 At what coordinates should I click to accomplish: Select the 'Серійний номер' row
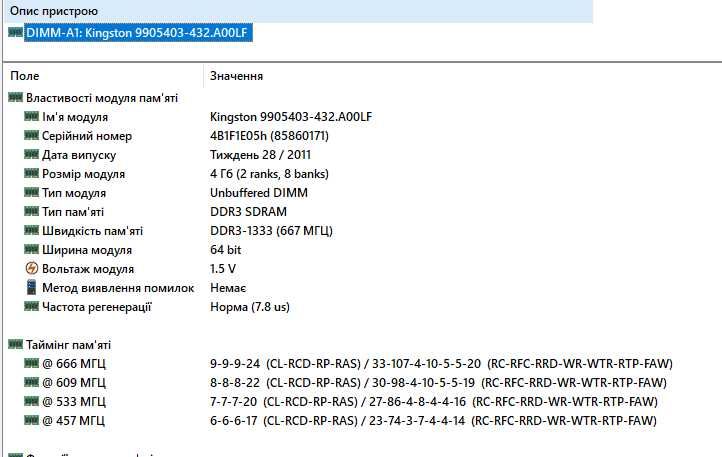(x=87, y=136)
